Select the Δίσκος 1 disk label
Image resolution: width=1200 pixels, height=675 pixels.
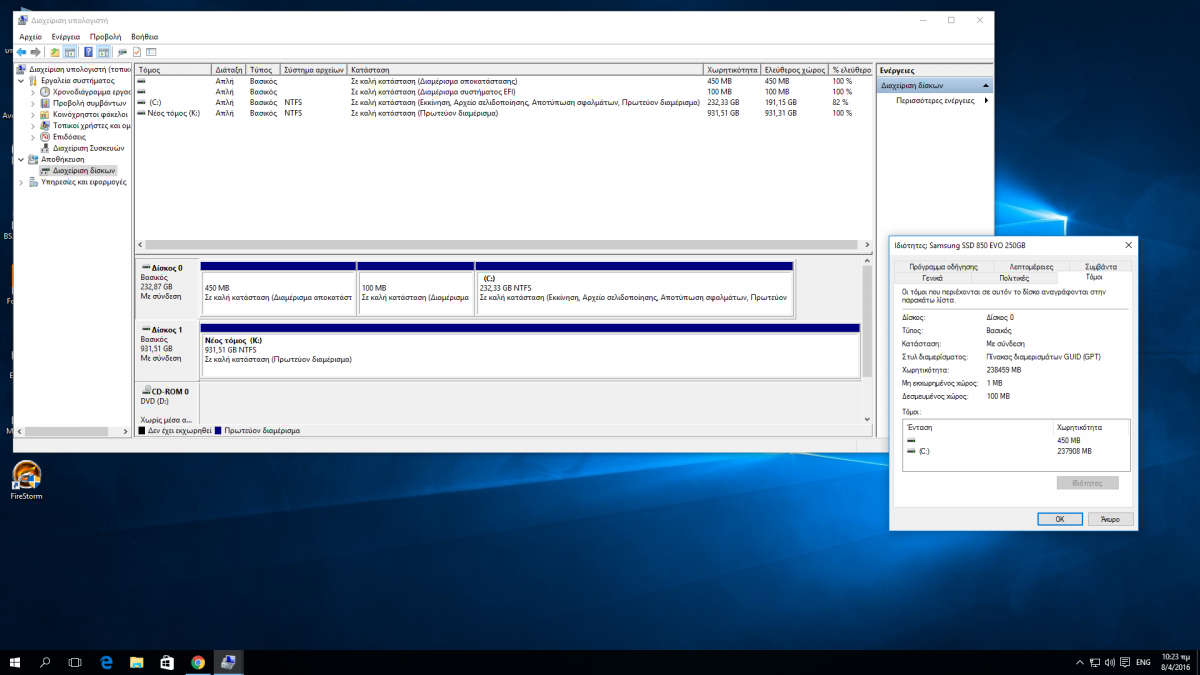167,349
